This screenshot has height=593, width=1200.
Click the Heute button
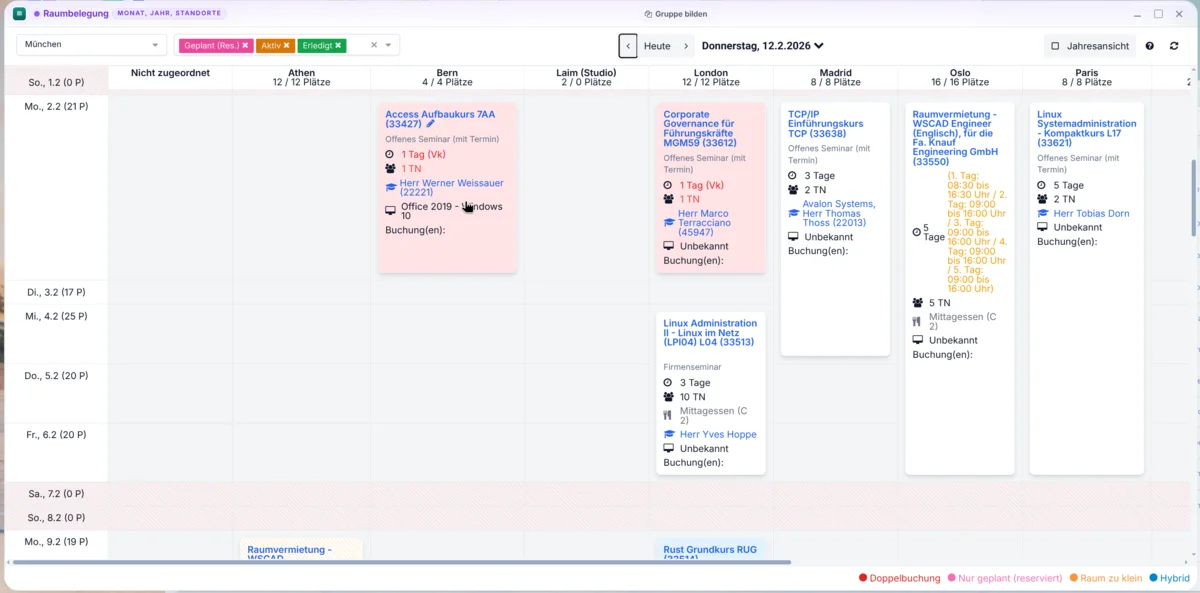click(657, 46)
